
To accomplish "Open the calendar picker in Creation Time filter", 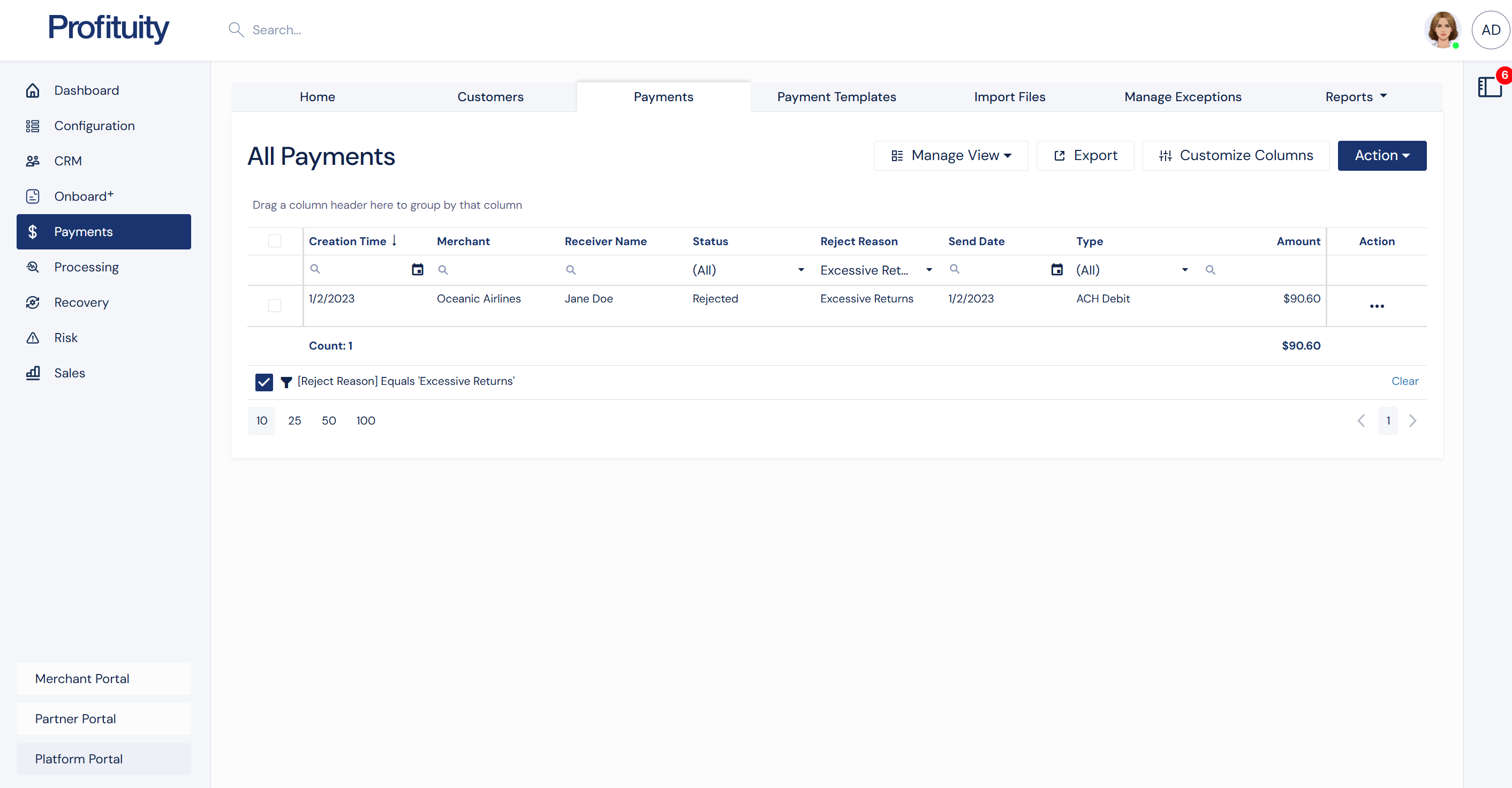I will click(x=417, y=269).
